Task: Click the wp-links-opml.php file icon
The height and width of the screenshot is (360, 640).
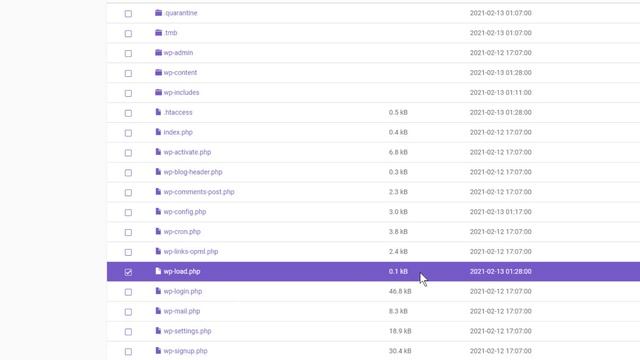Action: point(158,251)
